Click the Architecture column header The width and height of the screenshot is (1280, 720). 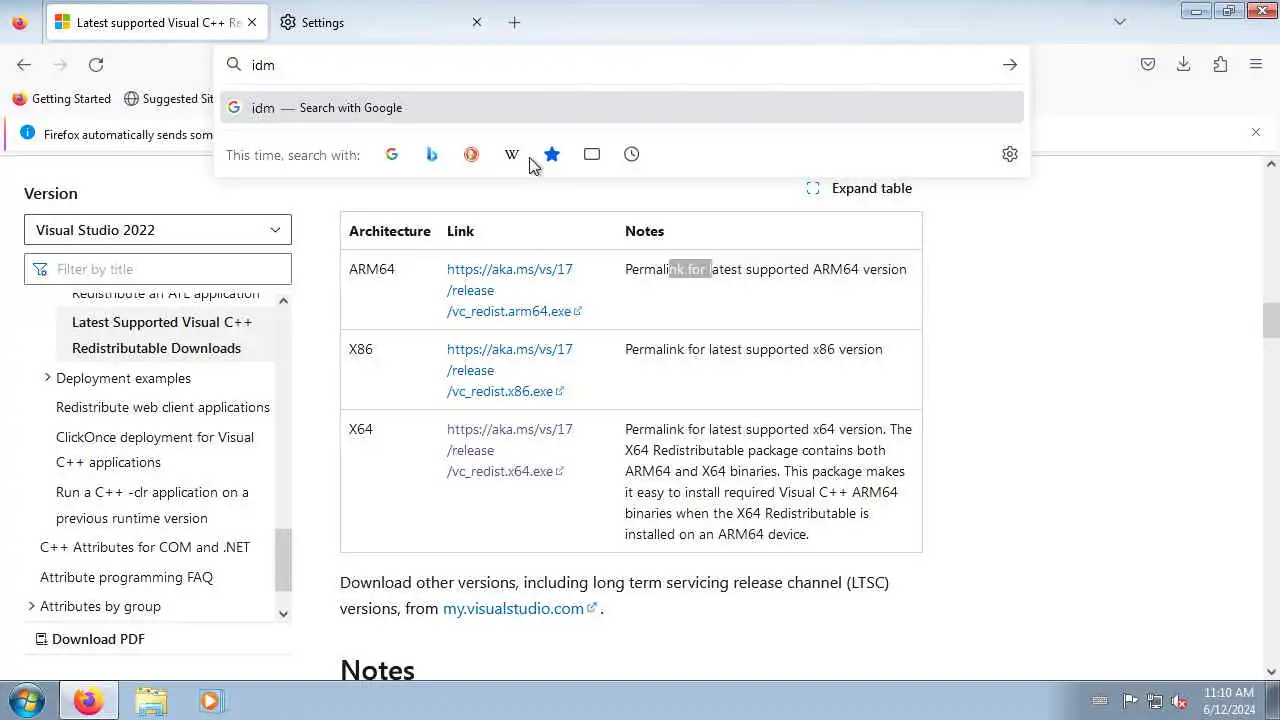[x=390, y=231]
